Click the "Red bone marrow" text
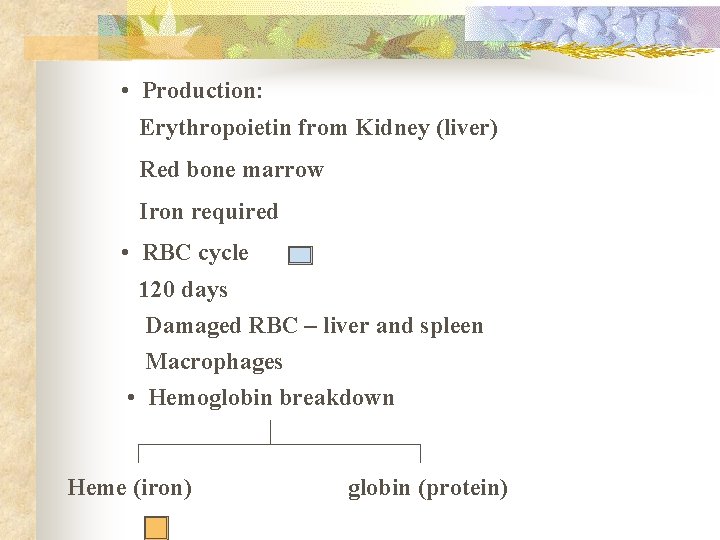This screenshot has width=720, height=540. click(x=231, y=170)
